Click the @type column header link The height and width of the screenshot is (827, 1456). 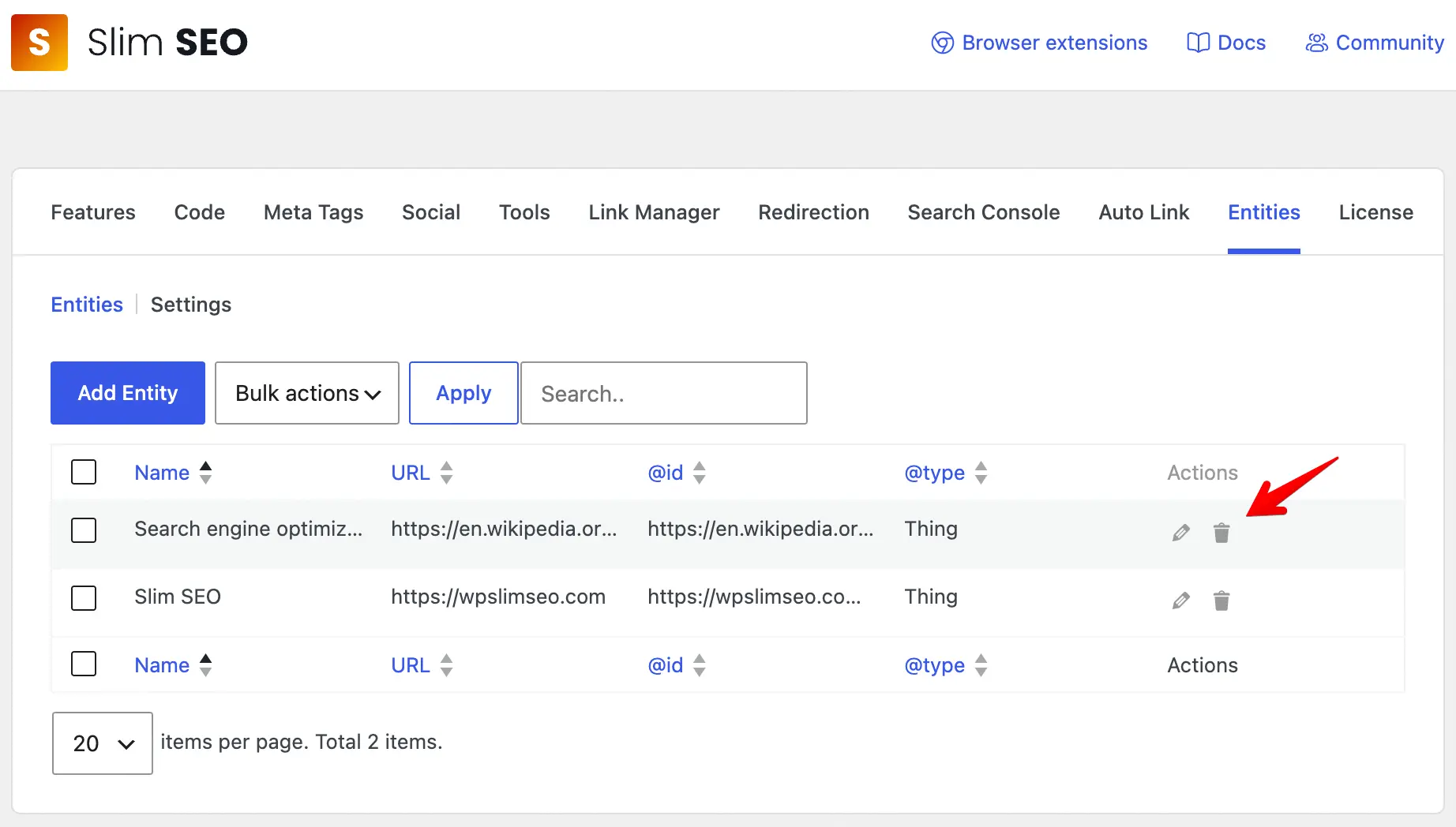[935, 473]
